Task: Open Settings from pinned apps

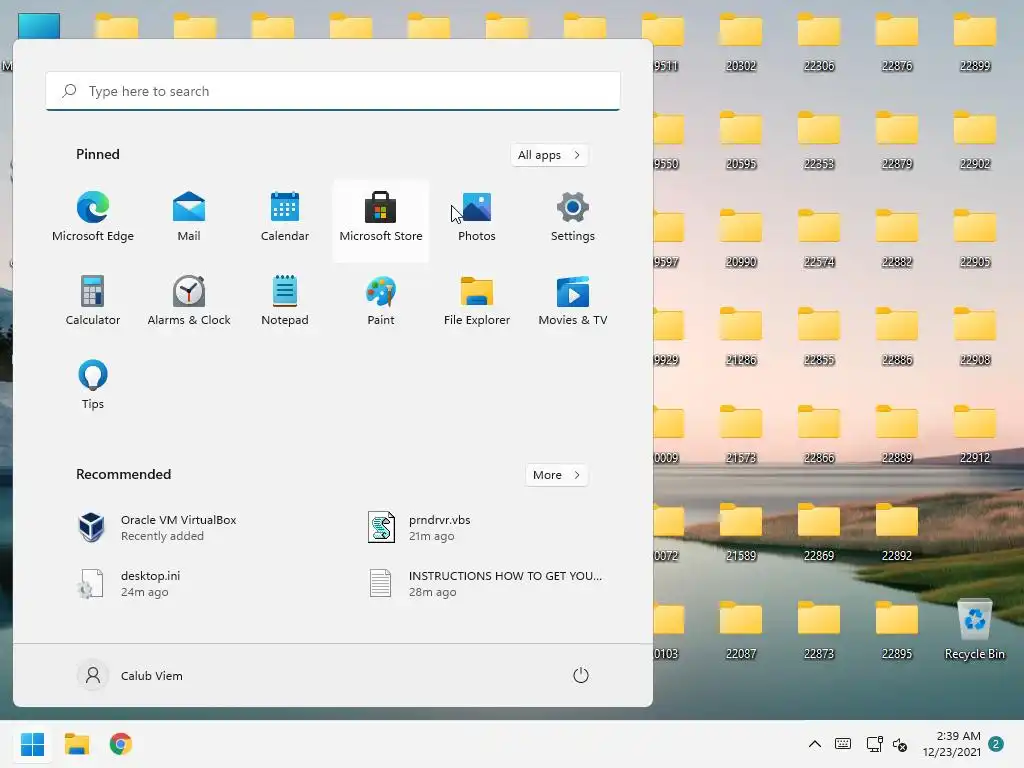Action: coord(573,219)
